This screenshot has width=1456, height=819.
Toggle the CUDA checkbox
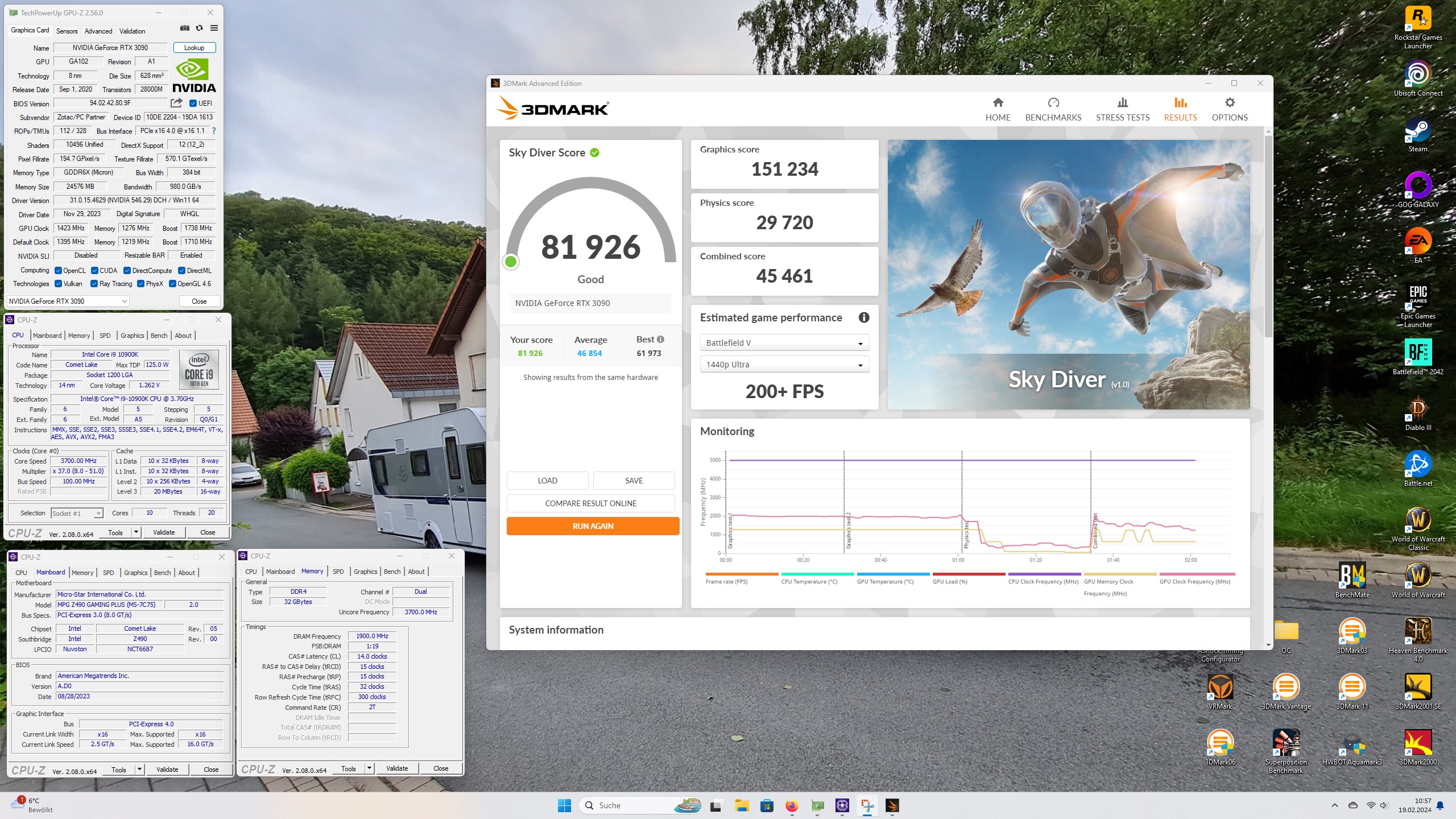(x=94, y=271)
